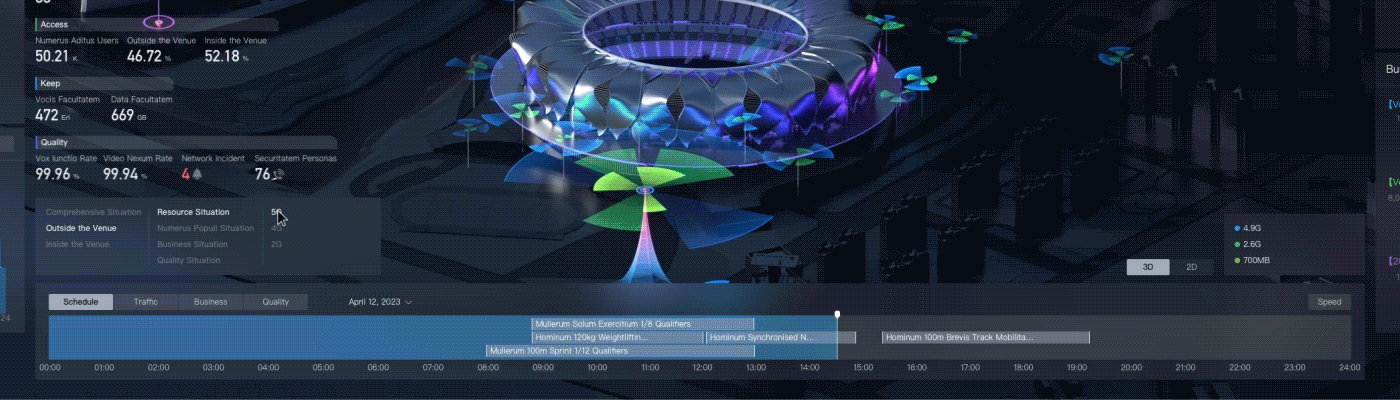The image size is (1400, 400).
Task: Click the large green antenna marker on the map
Action: [644, 188]
